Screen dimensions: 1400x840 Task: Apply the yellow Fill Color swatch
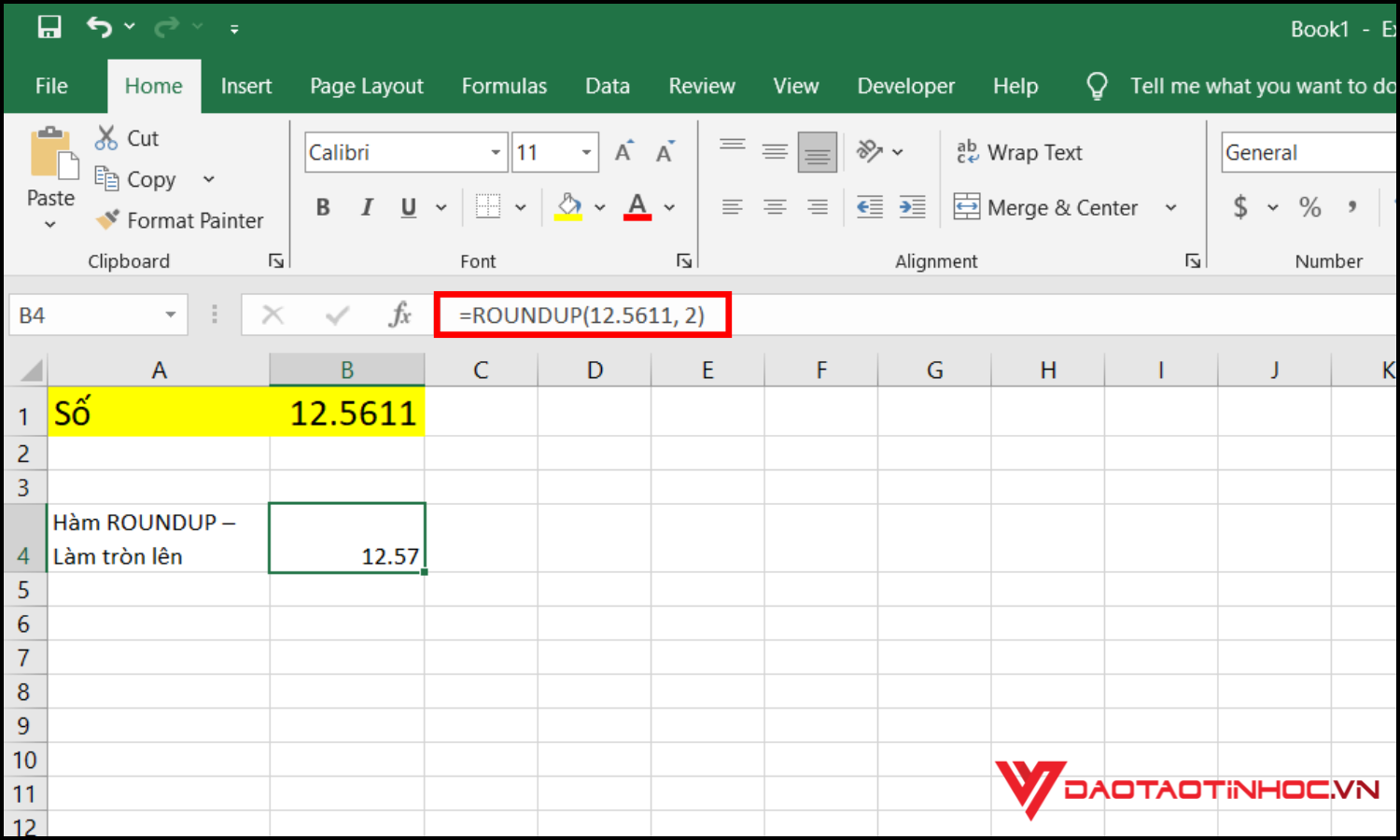[x=568, y=207]
